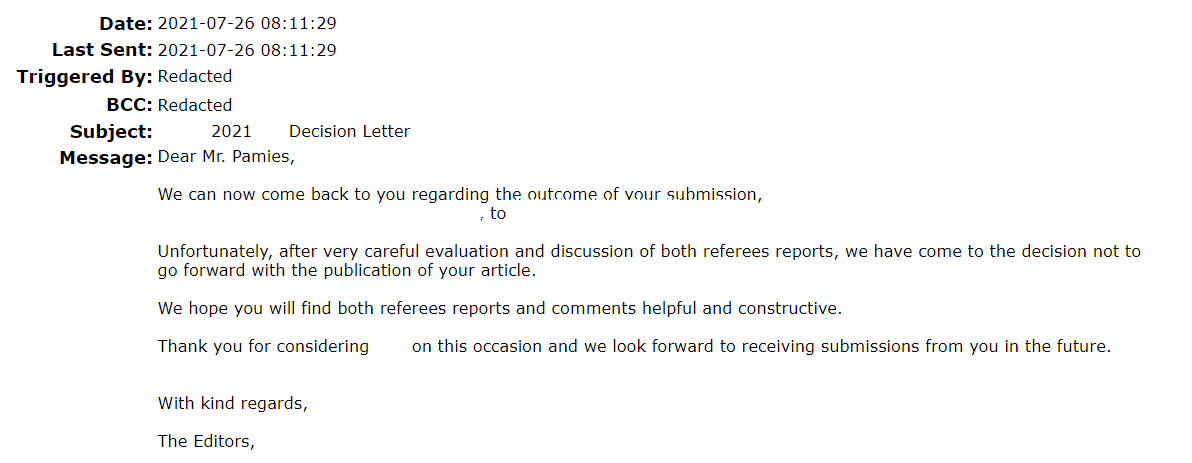
Task: Select the Last Sent timestamp value
Action: coord(247,50)
